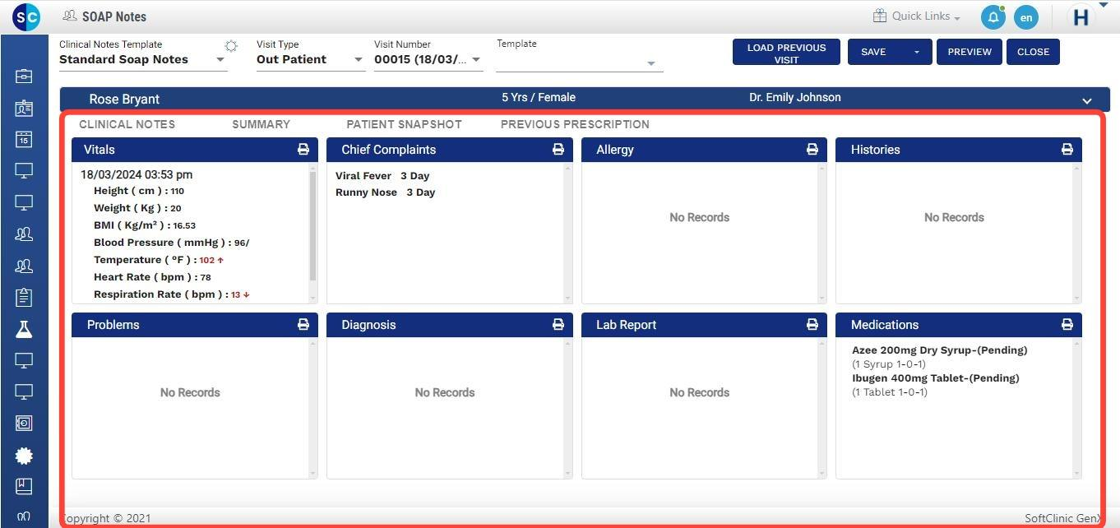
Task: Click the gear icon beside Clinical Notes Template
Action: click(231, 46)
